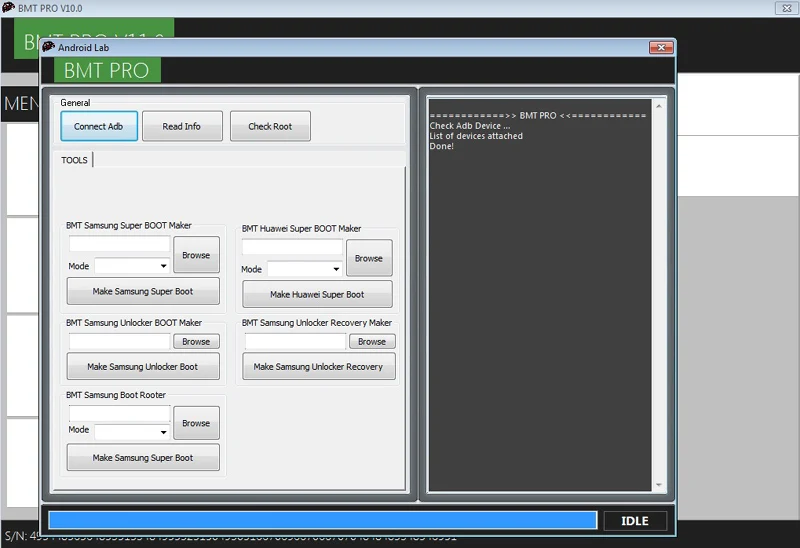
Task: Click the Connect Adb button
Action: tap(99, 126)
